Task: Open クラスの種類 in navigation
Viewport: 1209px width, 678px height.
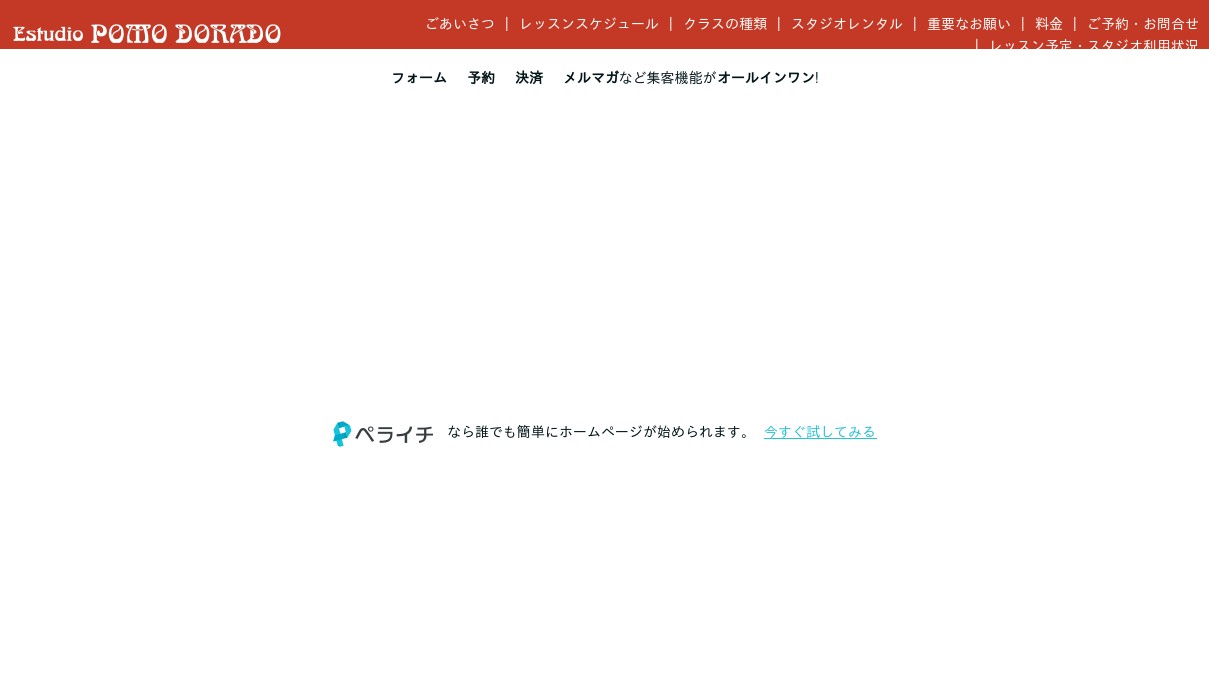Action: (725, 24)
